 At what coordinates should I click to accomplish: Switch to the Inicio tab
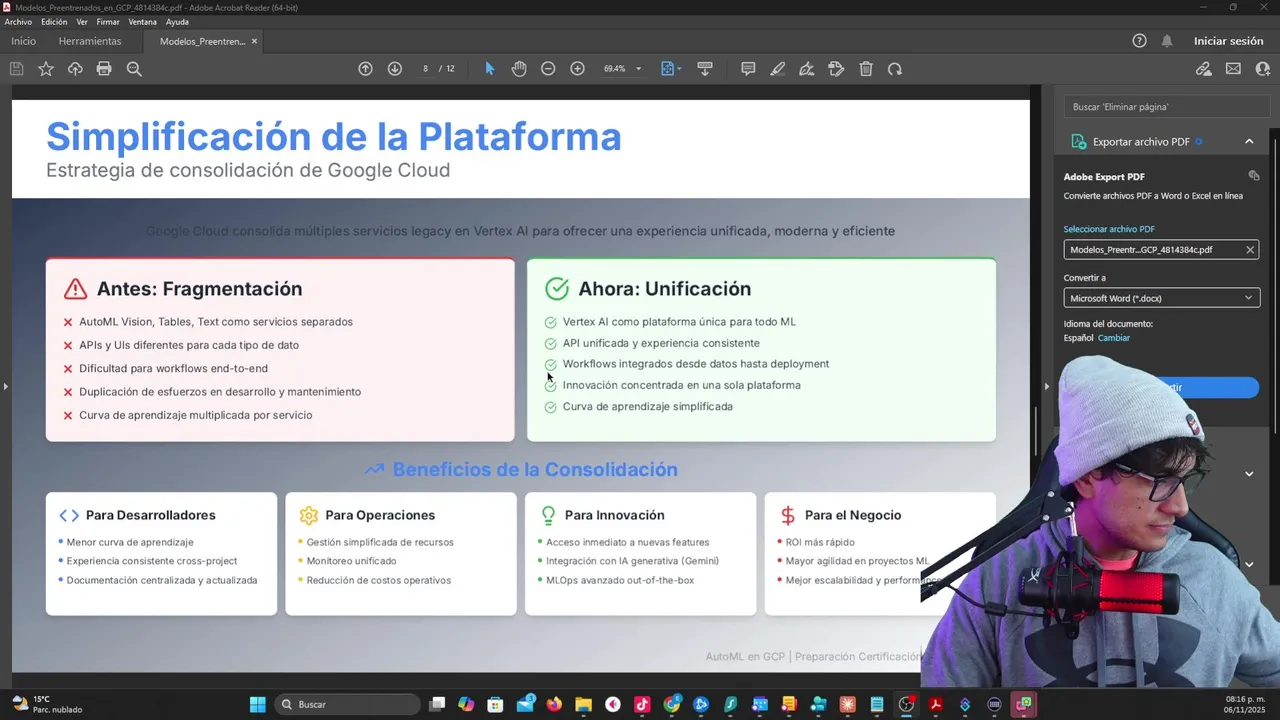pos(23,41)
